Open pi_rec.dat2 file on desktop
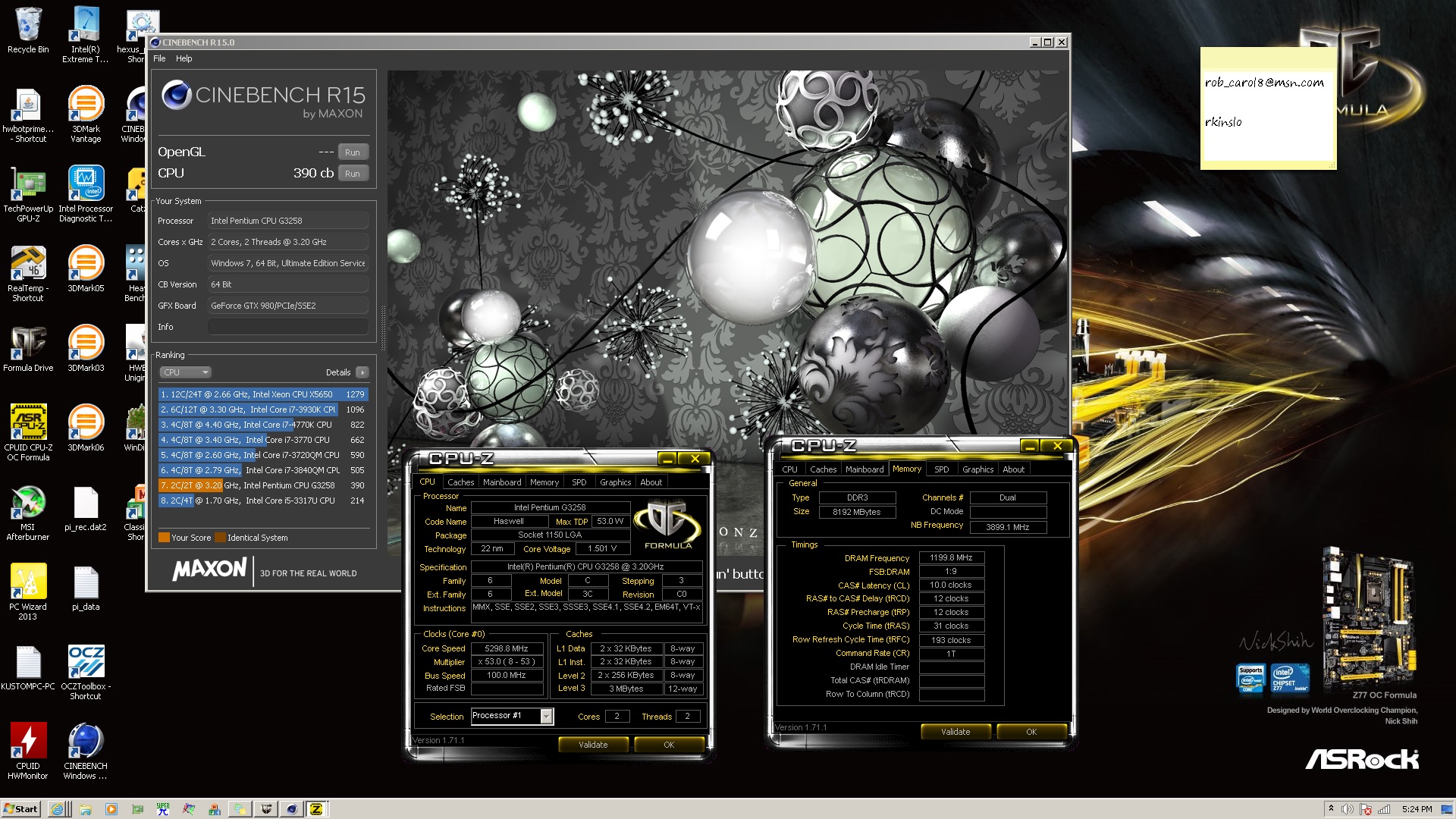1456x819 pixels. click(86, 508)
